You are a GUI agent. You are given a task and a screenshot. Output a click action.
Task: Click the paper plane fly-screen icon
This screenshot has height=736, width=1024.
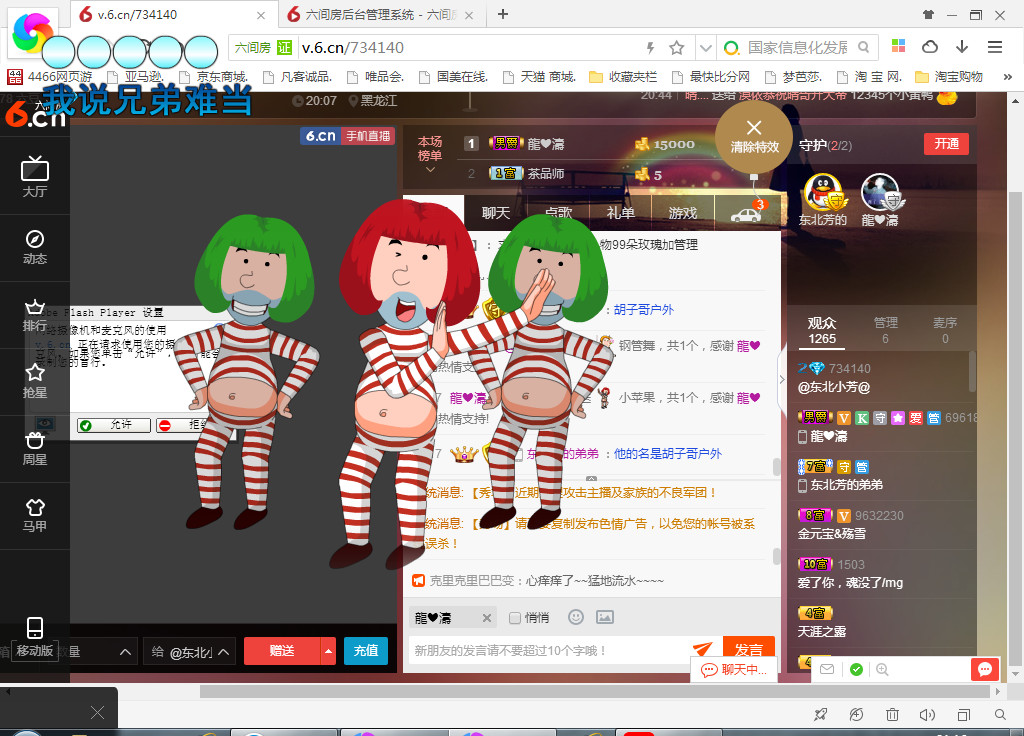point(703,648)
